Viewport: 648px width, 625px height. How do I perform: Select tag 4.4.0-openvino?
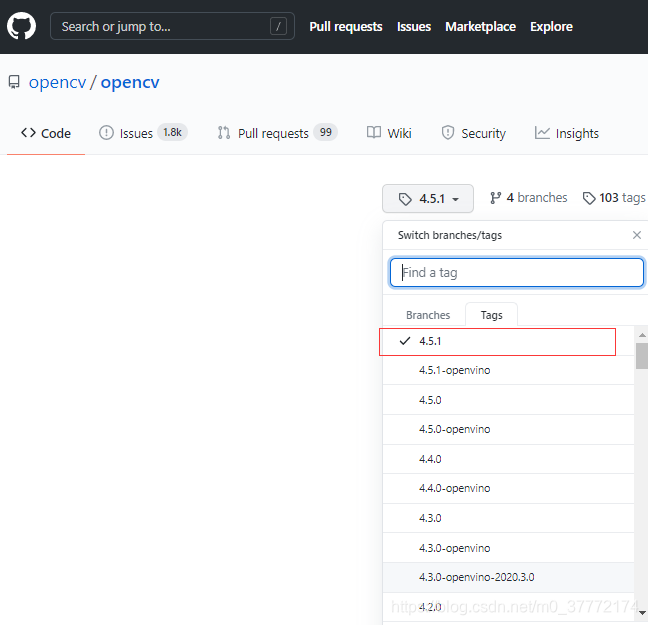coord(508,488)
